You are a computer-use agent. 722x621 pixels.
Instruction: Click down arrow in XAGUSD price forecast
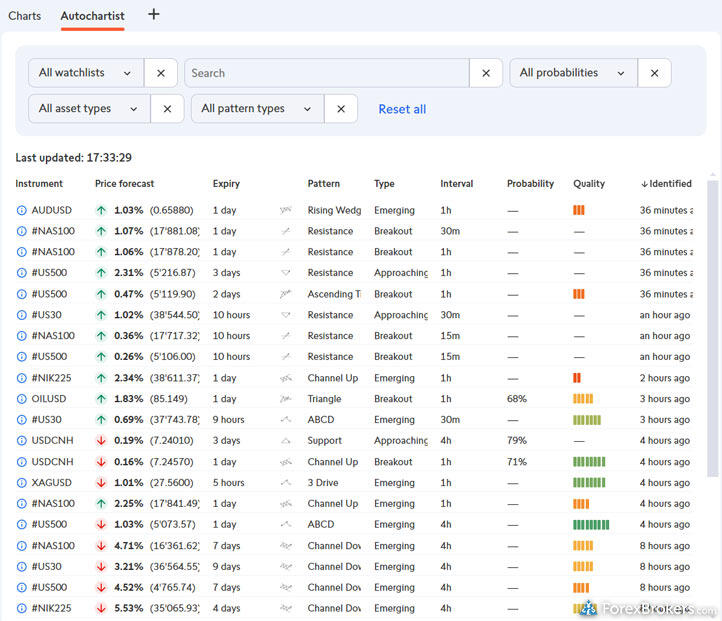point(101,483)
